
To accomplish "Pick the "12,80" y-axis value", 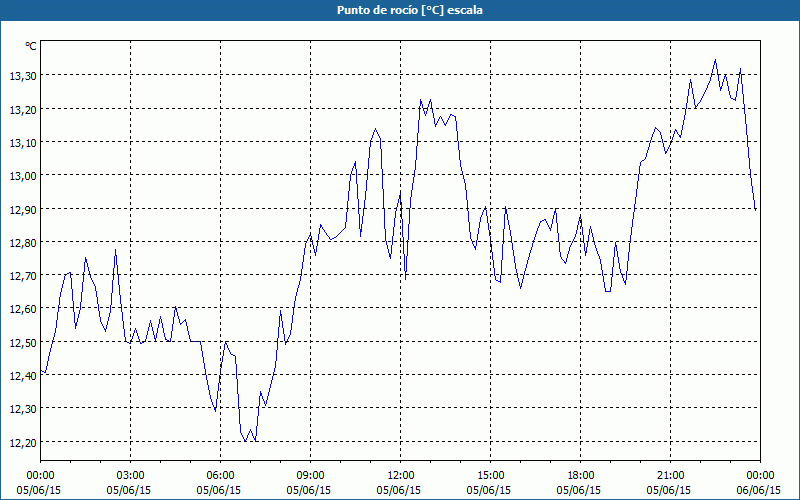I will click(x=23, y=243).
